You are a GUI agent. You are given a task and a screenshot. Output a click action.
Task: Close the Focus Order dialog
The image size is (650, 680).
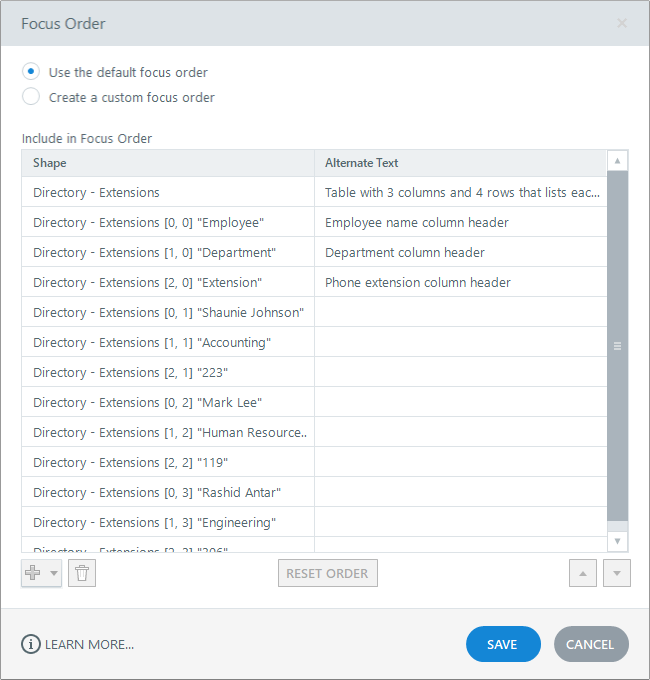(x=621, y=23)
